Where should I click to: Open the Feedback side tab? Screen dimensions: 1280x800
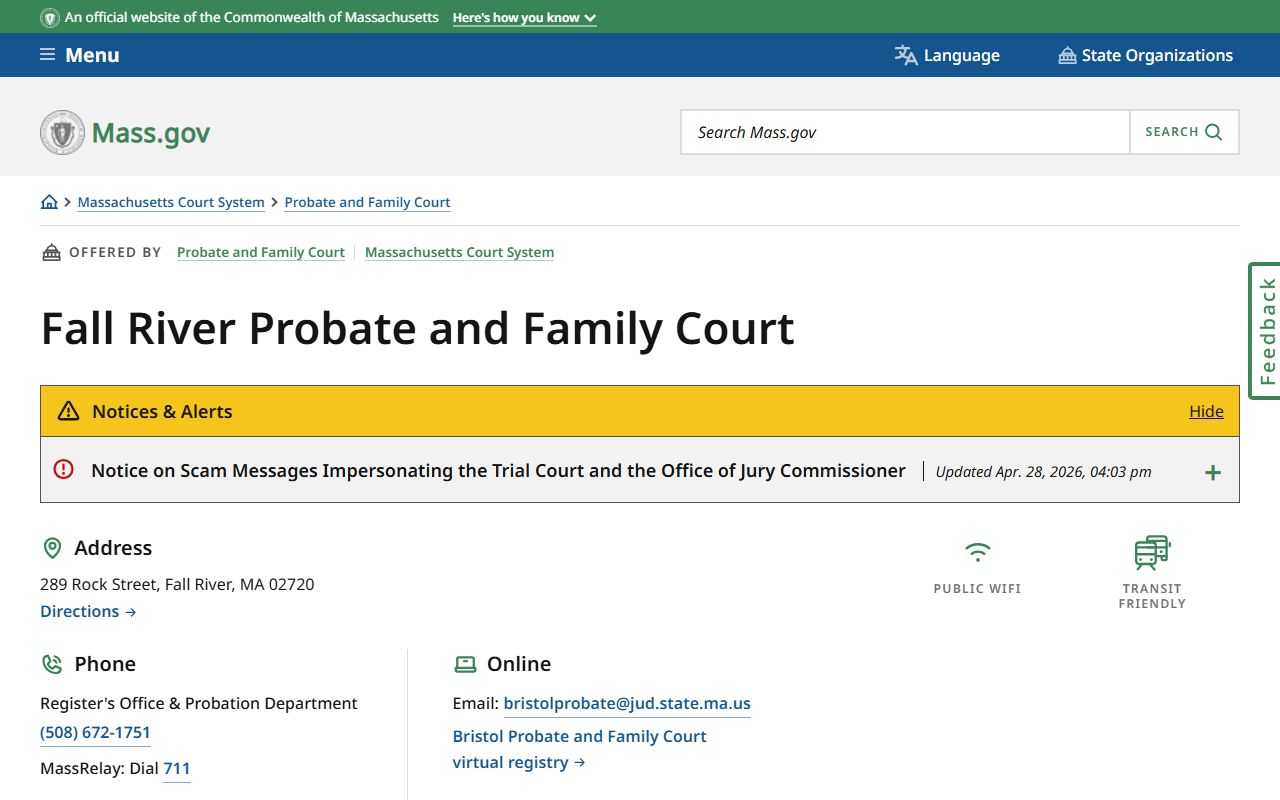pos(1265,331)
